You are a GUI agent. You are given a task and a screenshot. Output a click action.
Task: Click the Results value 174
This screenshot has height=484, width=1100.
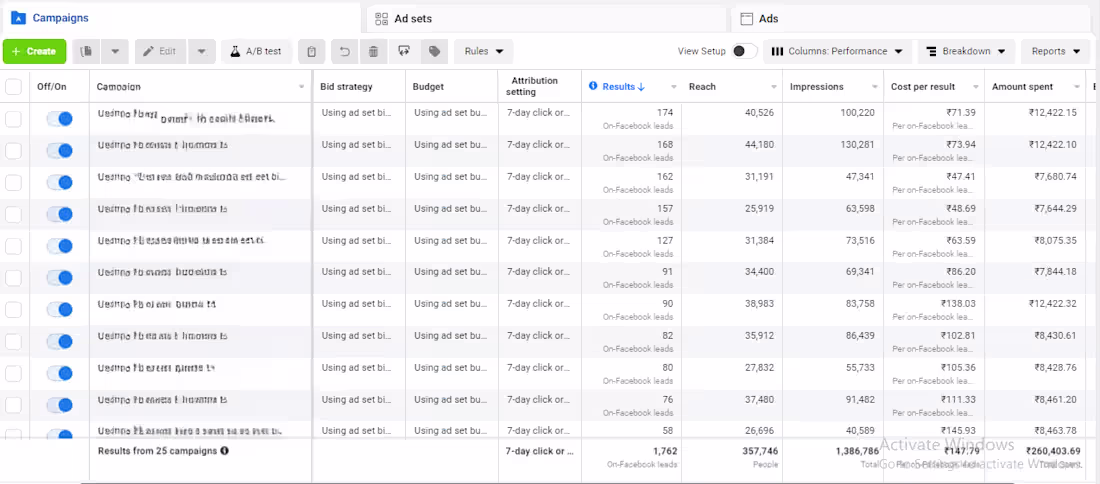point(665,112)
